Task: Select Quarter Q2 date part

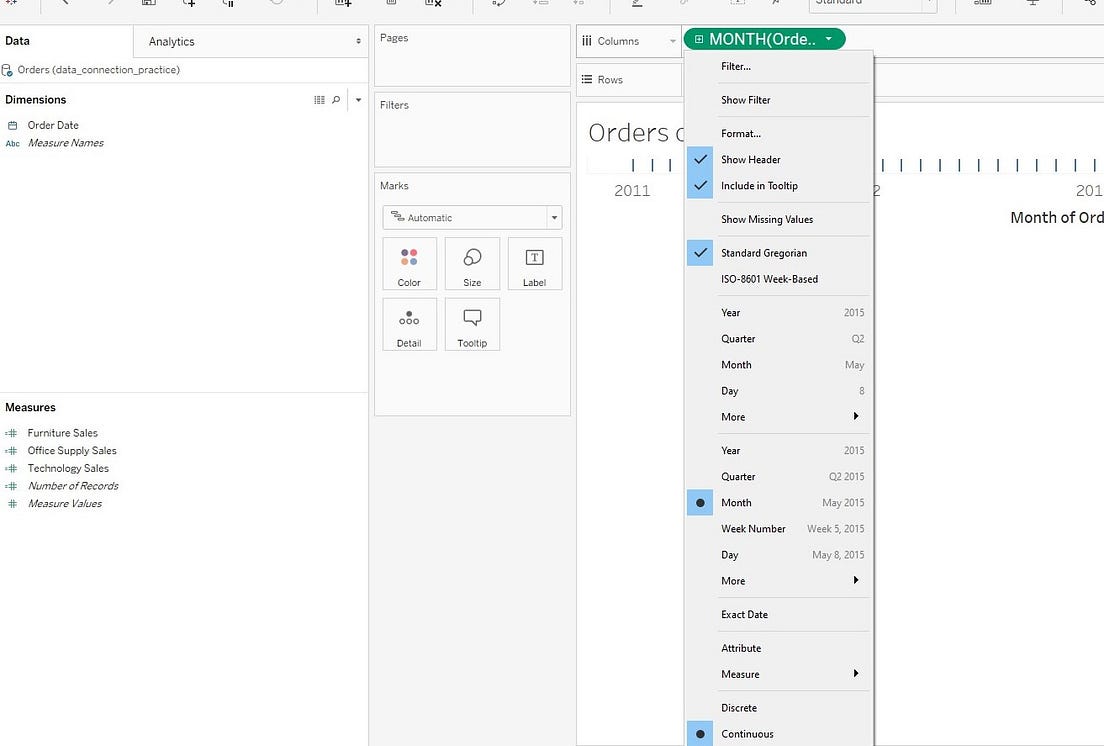Action: point(779,339)
